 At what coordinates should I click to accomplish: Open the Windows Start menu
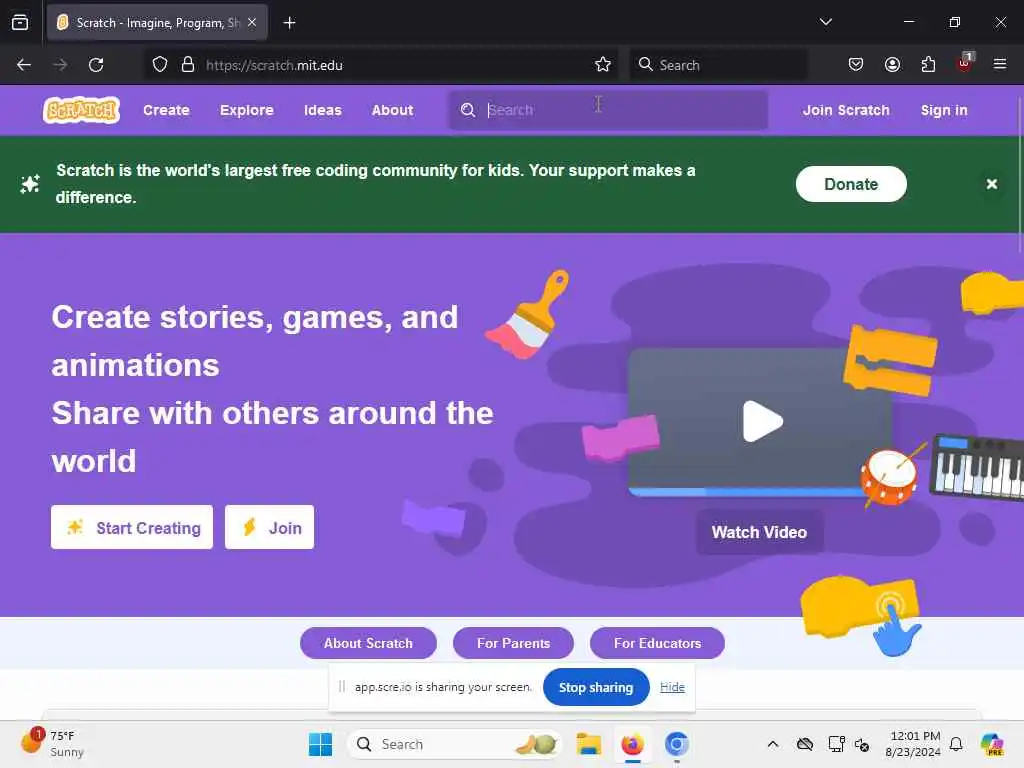(x=320, y=744)
